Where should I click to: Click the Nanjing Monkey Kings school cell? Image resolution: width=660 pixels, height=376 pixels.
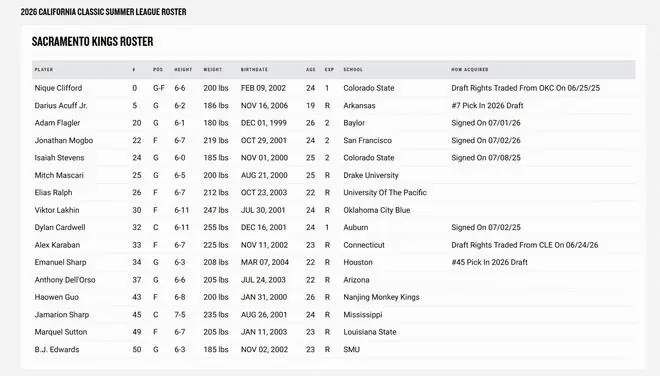tap(381, 297)
